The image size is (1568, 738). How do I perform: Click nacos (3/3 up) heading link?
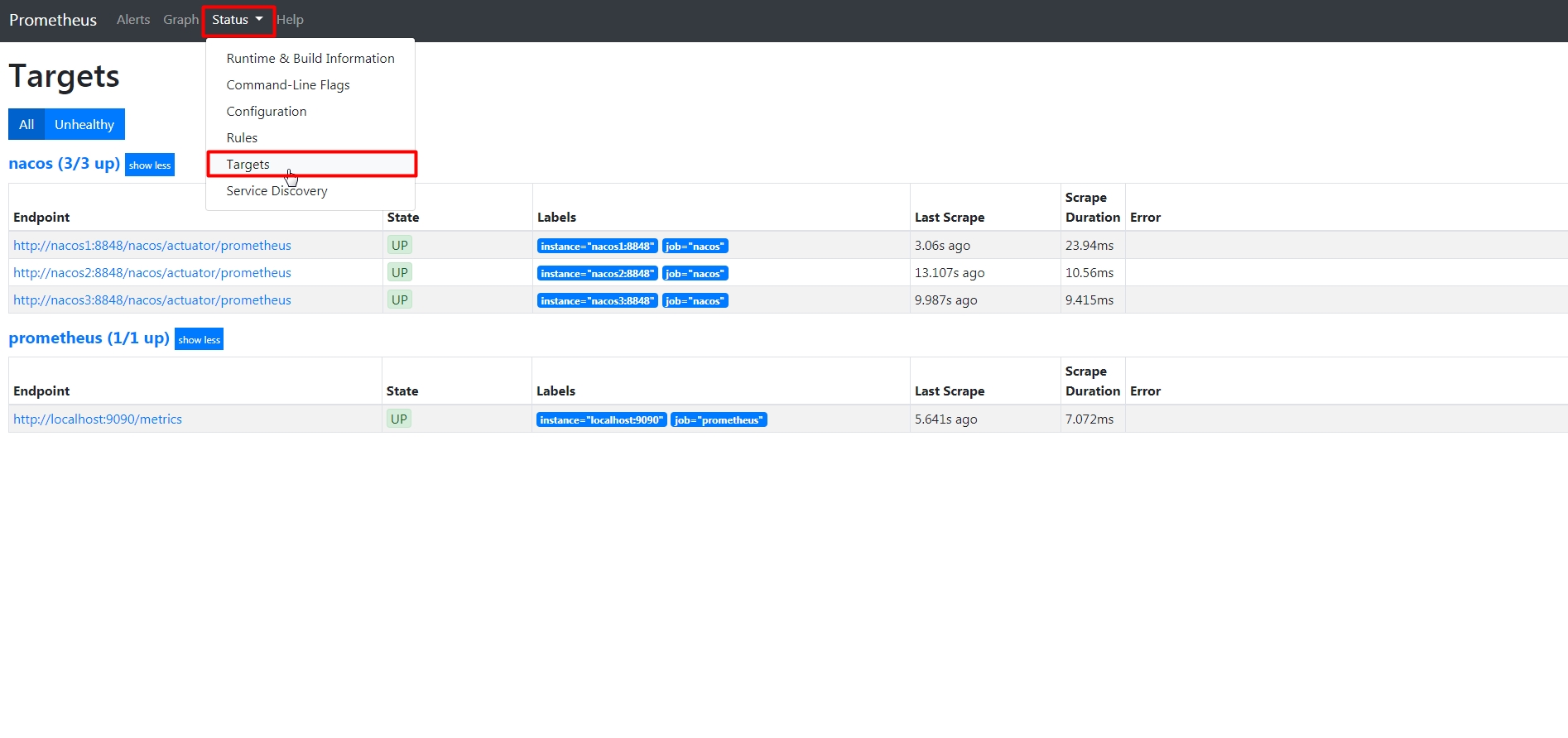(x=65, y=164)
